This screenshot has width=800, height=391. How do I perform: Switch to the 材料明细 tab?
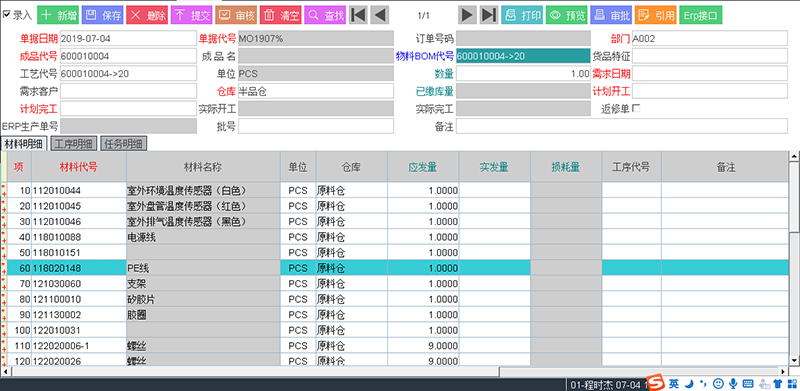tap(24, 144)
